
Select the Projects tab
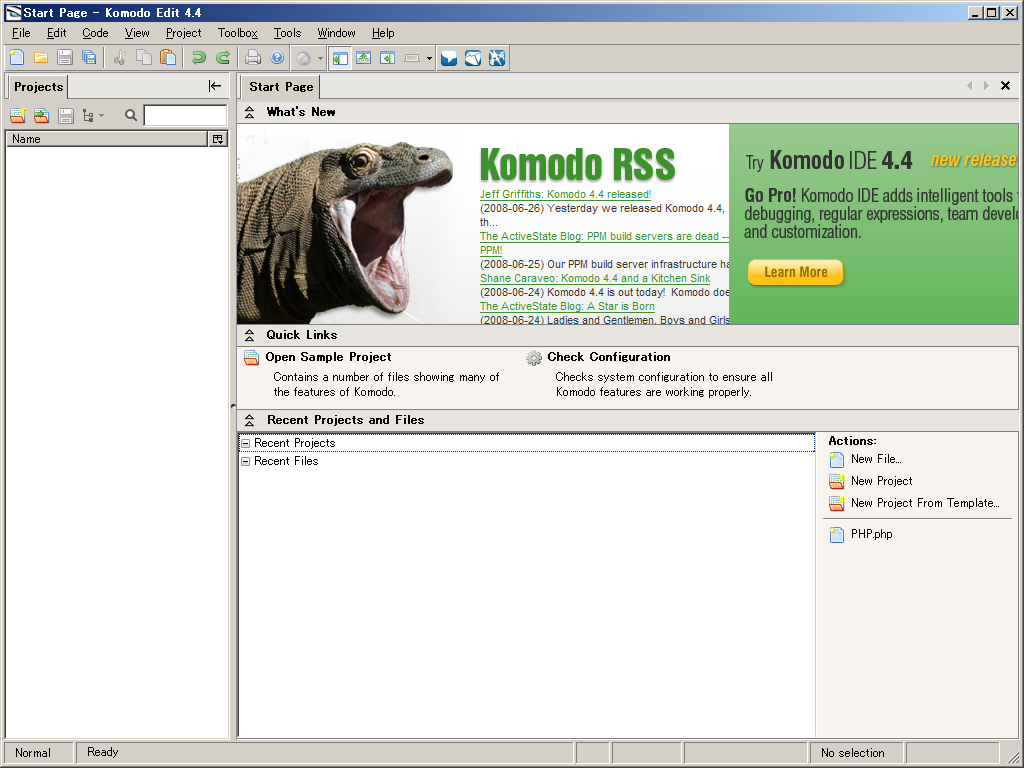point(39,87)
